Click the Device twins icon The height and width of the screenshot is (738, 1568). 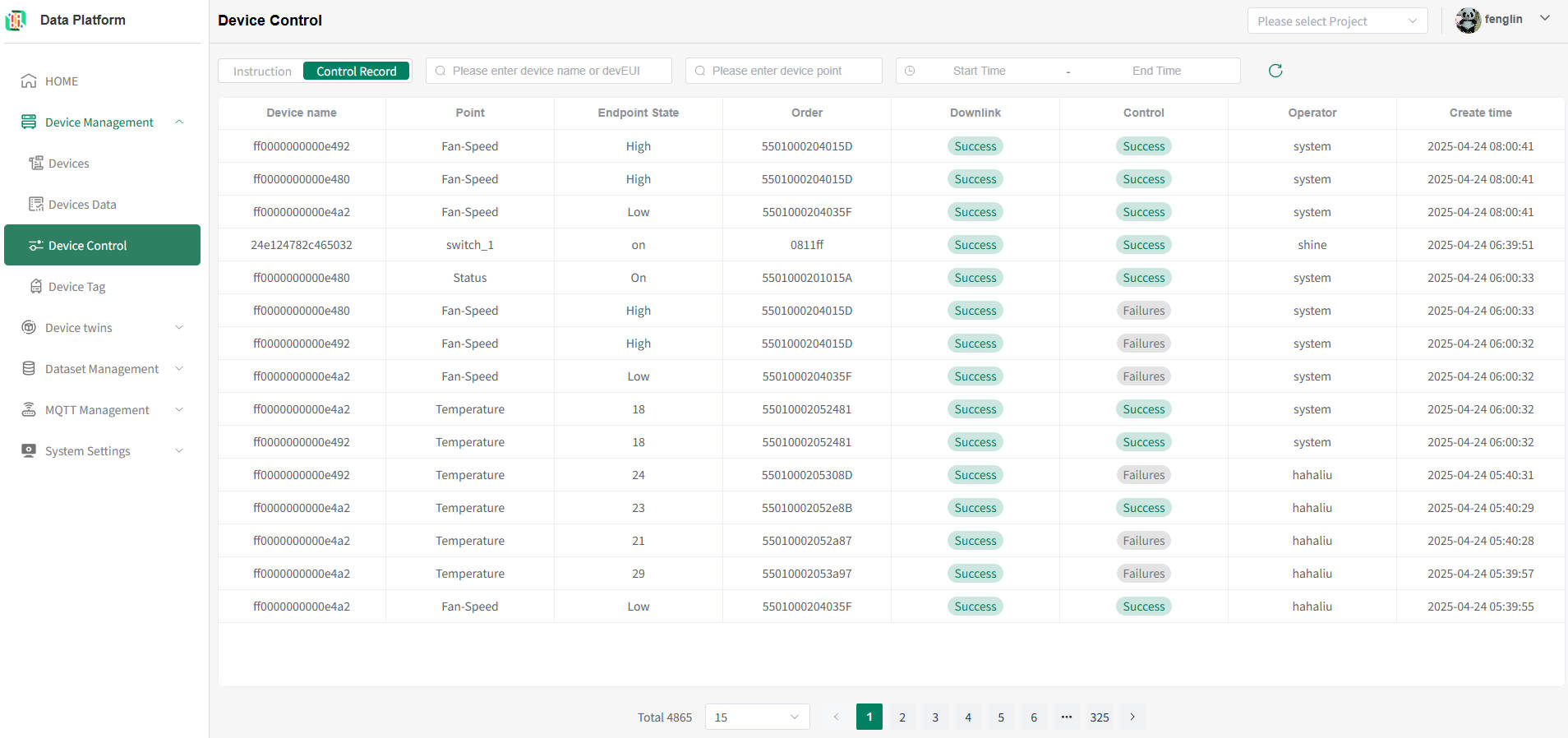click(29, 327)
